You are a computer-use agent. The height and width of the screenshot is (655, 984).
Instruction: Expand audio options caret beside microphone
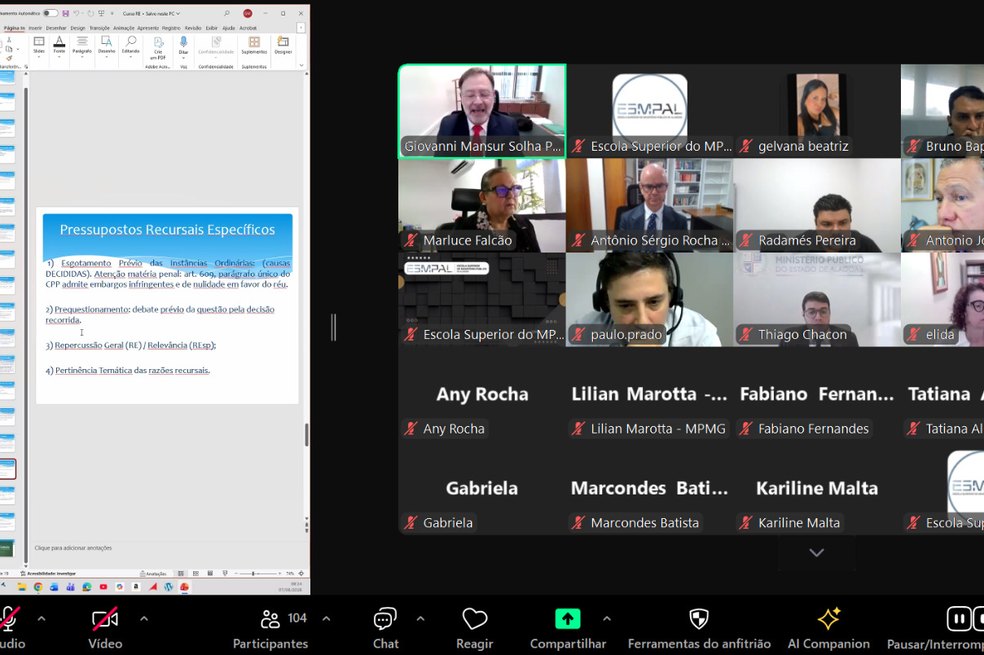pyautogui.click(x=41, y=619)
